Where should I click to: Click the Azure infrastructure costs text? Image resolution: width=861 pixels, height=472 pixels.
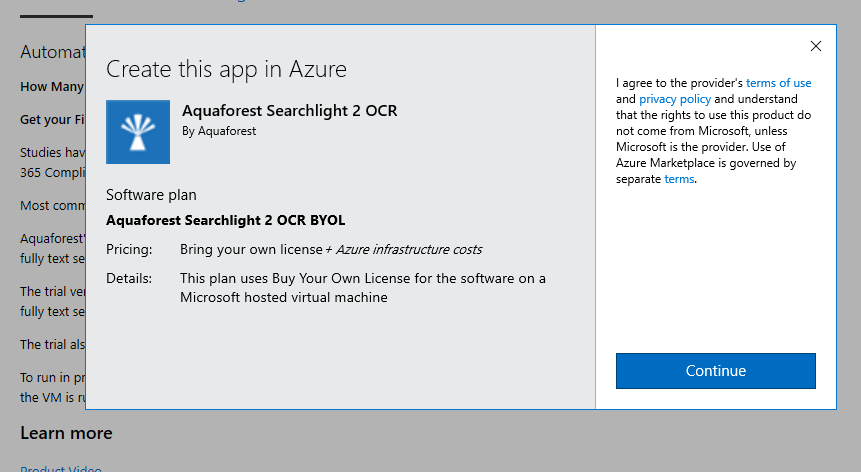[409, 249]
